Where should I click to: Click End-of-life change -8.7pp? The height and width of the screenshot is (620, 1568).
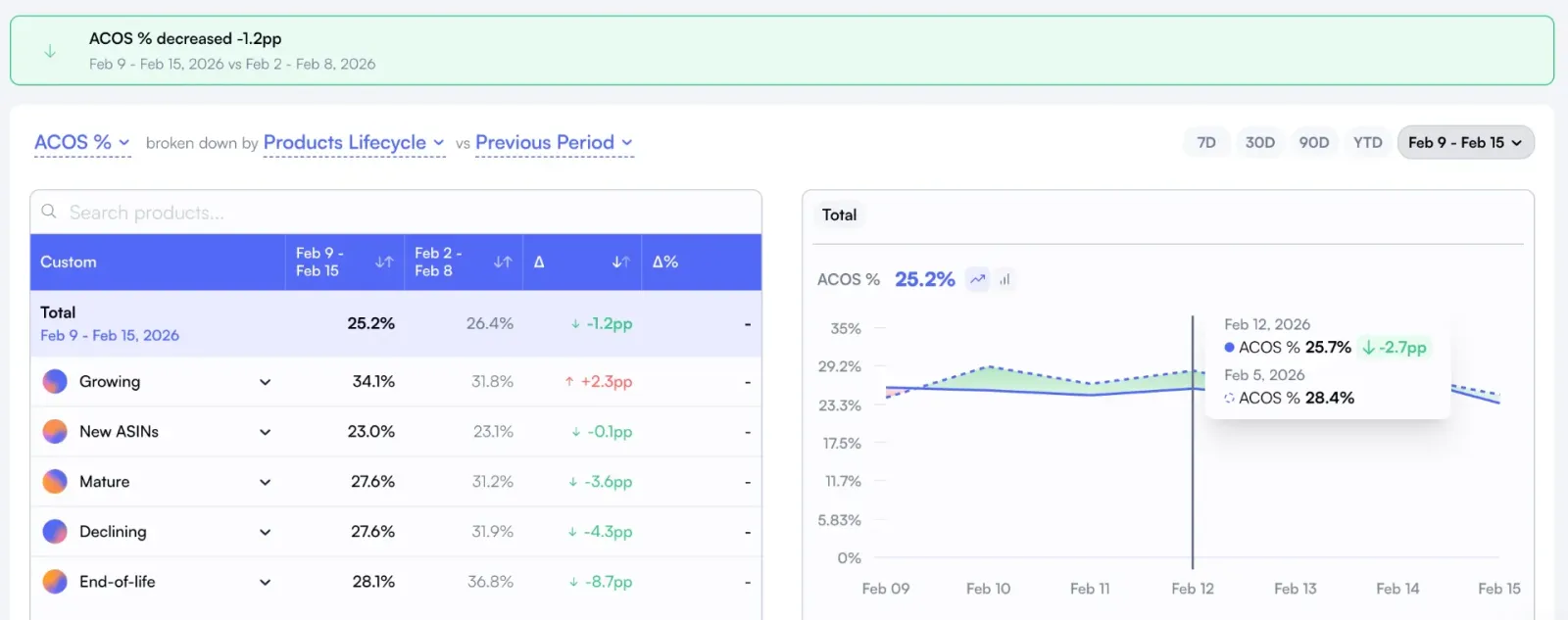click(600, 581)
